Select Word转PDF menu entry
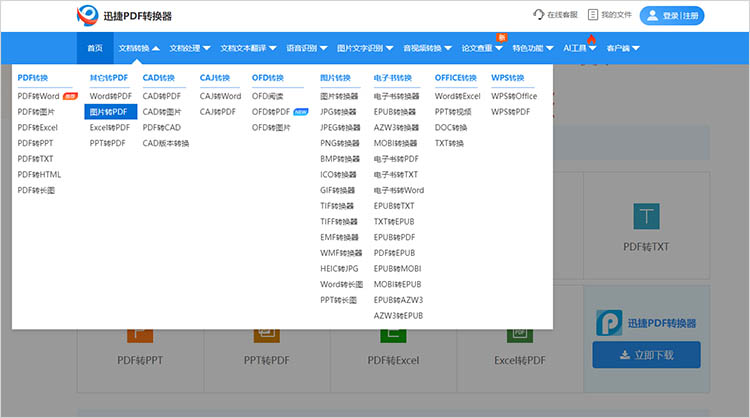The height and width of the screenshot is (418, 750). 110,96
